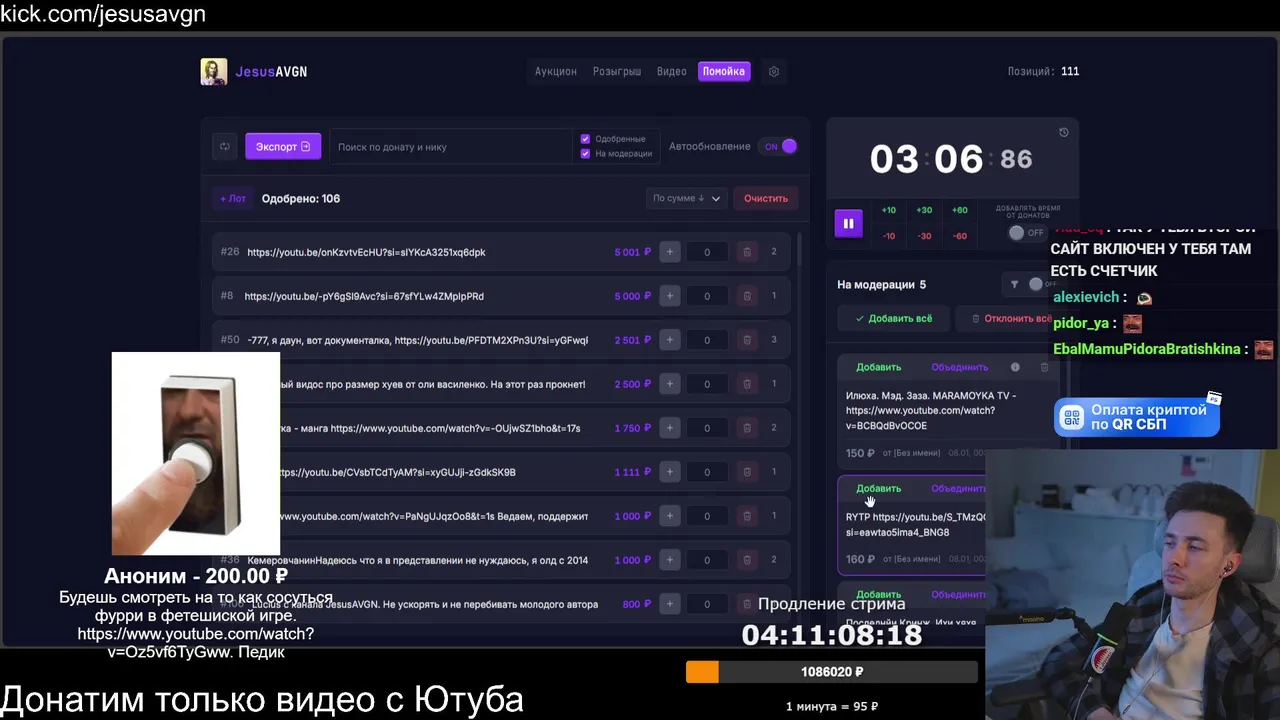
Task: Click the Одобрено: 106 label
Action: coord(301,198)
